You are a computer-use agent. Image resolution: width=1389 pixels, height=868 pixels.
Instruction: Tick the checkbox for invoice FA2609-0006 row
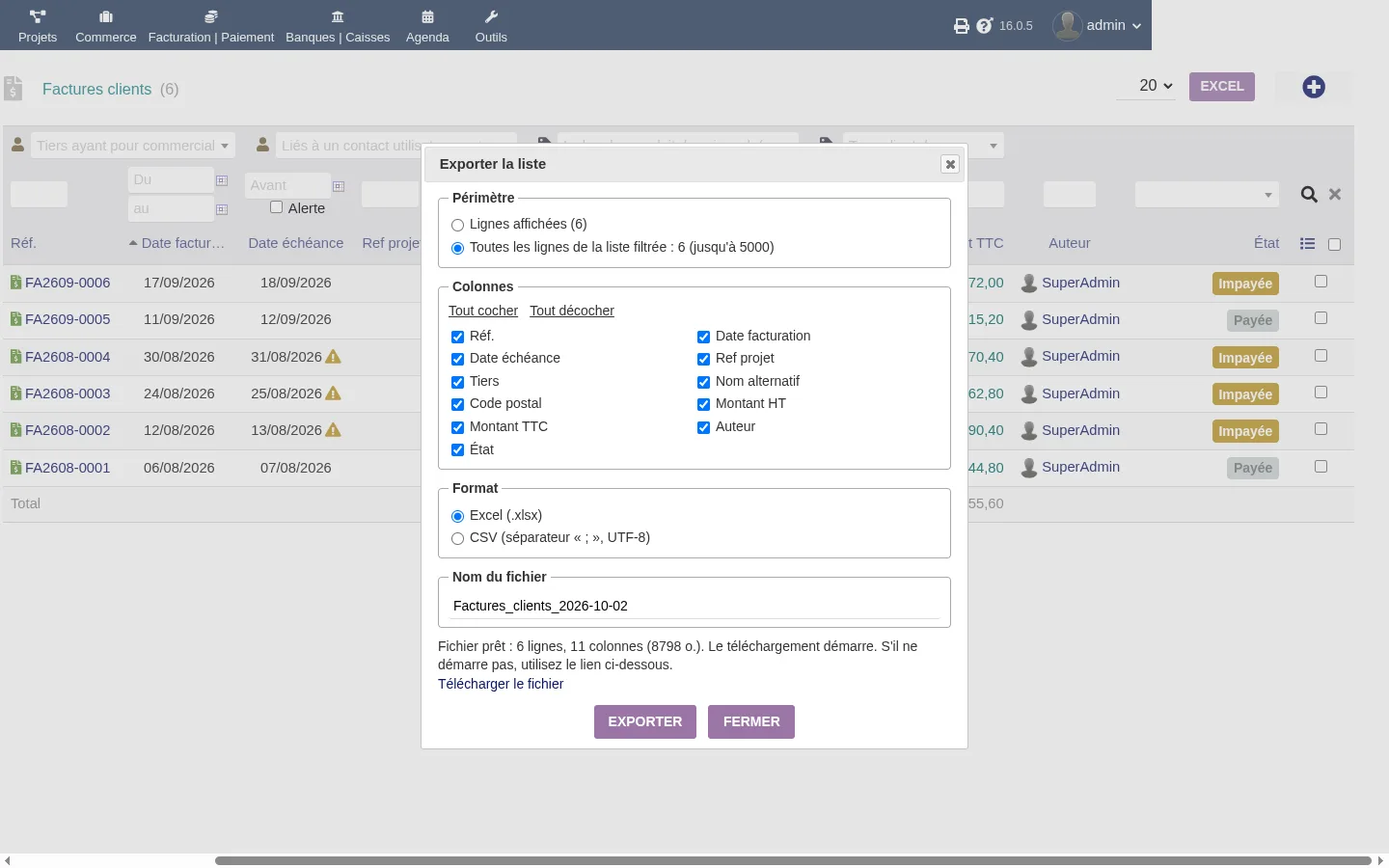coord(1321,282)
